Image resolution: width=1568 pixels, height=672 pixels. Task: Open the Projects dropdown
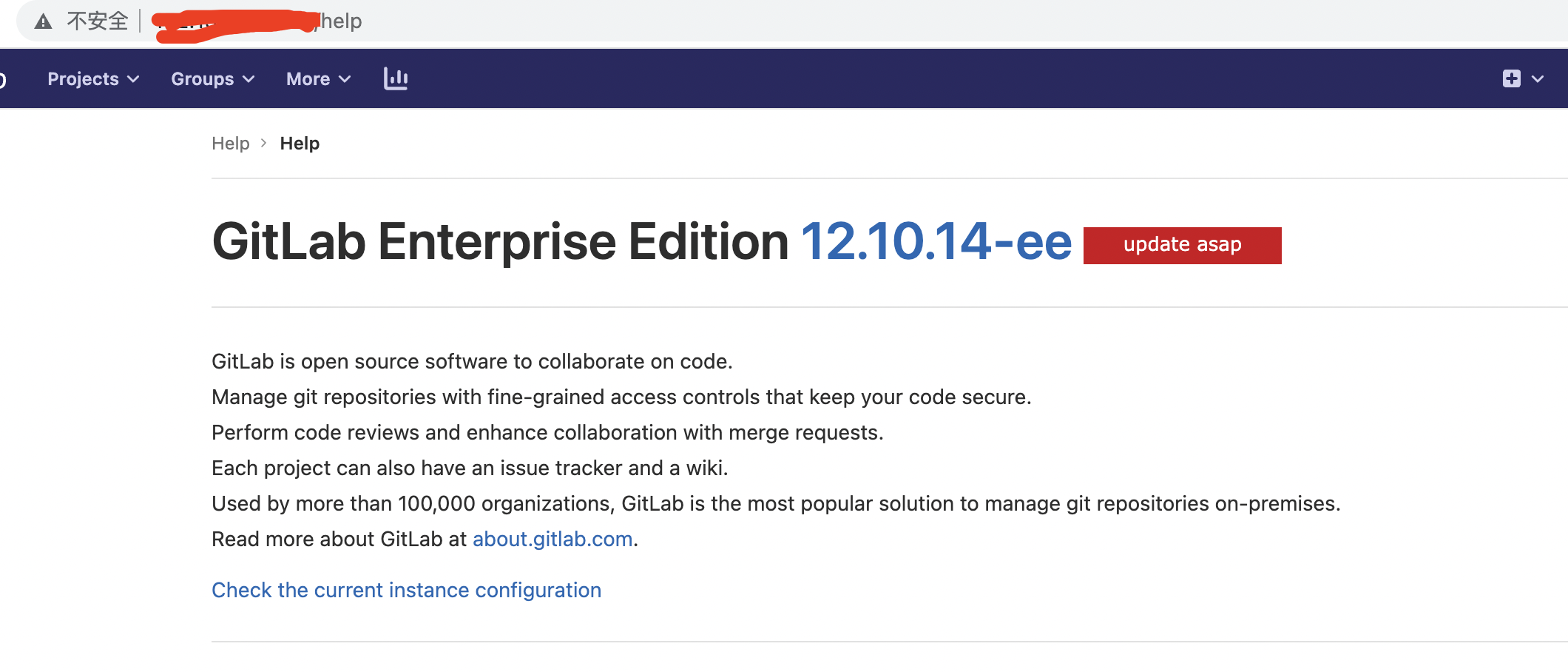click(x=92, y=78)
